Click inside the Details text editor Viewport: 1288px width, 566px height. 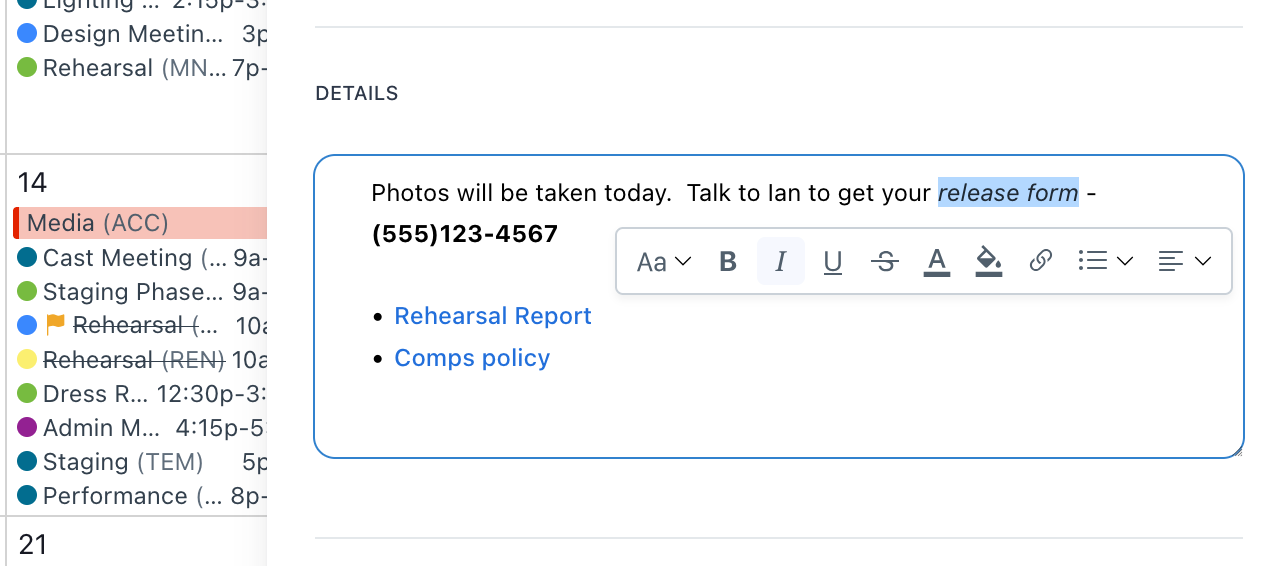780,410
